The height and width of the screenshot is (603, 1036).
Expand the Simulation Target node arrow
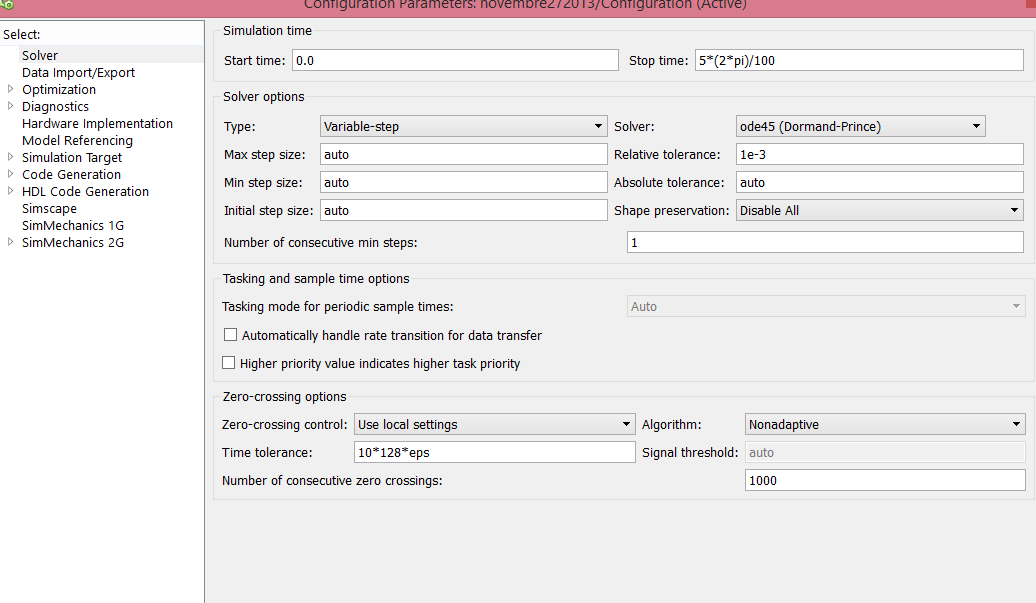click(x=11, y=157)
